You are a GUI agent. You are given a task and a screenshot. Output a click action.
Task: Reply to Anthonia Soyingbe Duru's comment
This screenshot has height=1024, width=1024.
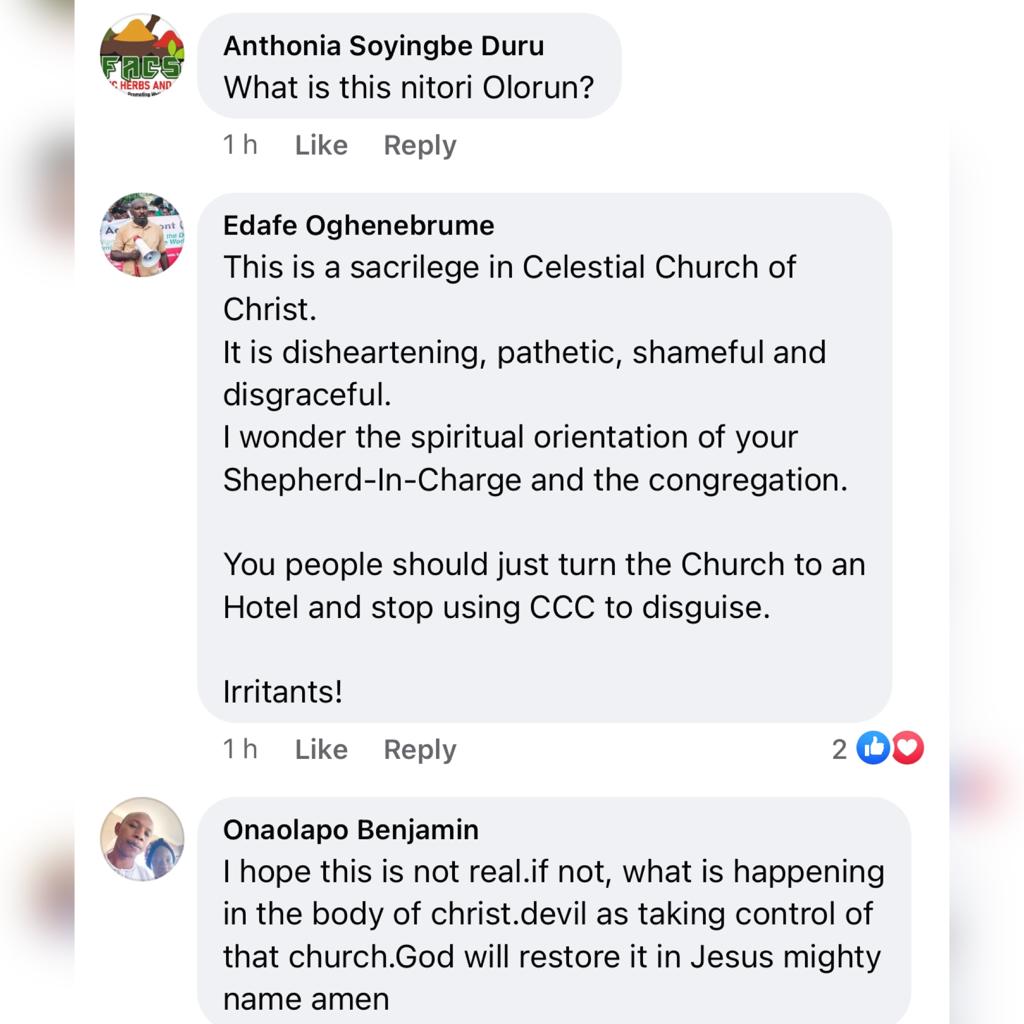coord(420,145)
